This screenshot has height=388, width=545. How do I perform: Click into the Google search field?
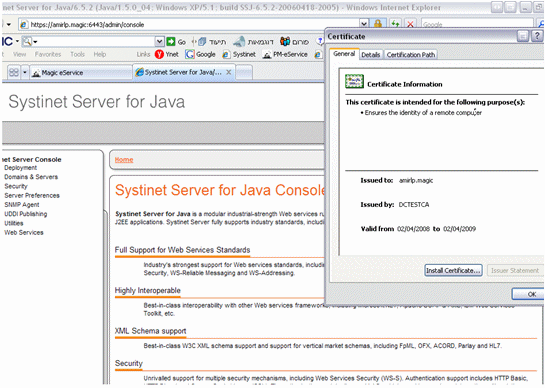(x=477, y=24)
